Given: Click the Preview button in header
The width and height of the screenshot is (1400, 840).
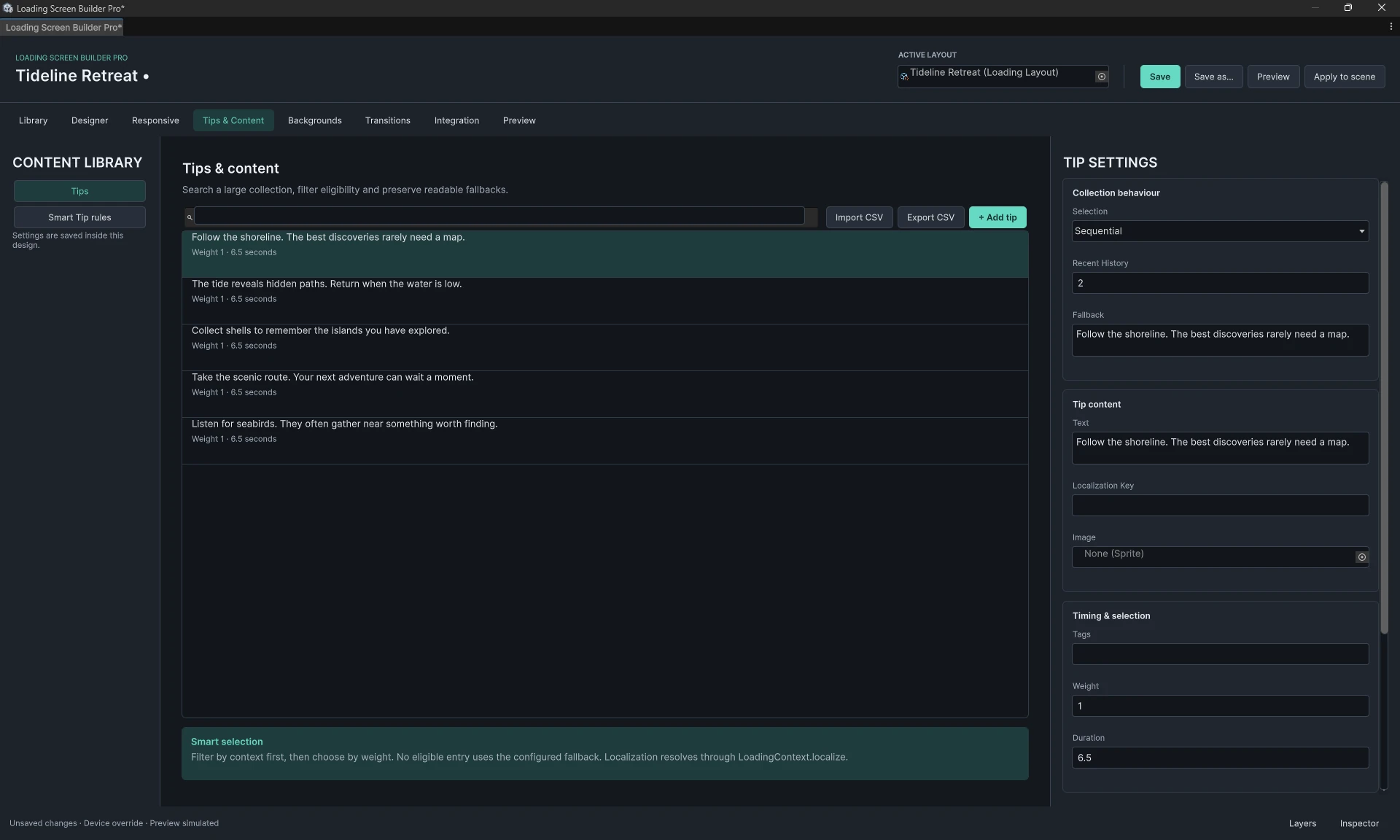Looking at the screenshot, I should 1273,77.
